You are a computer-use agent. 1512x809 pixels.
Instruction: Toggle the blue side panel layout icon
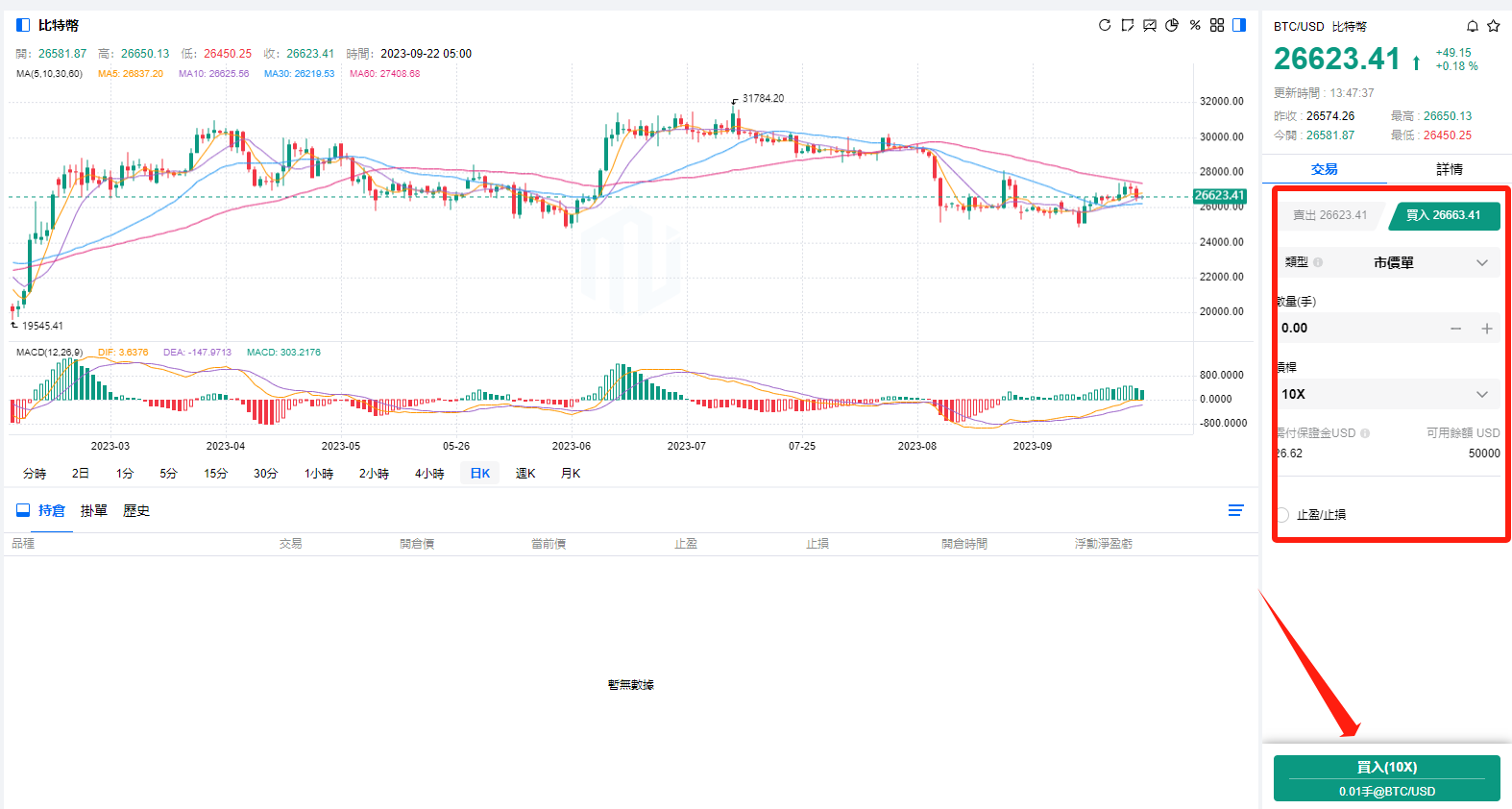coord(1239,25)
